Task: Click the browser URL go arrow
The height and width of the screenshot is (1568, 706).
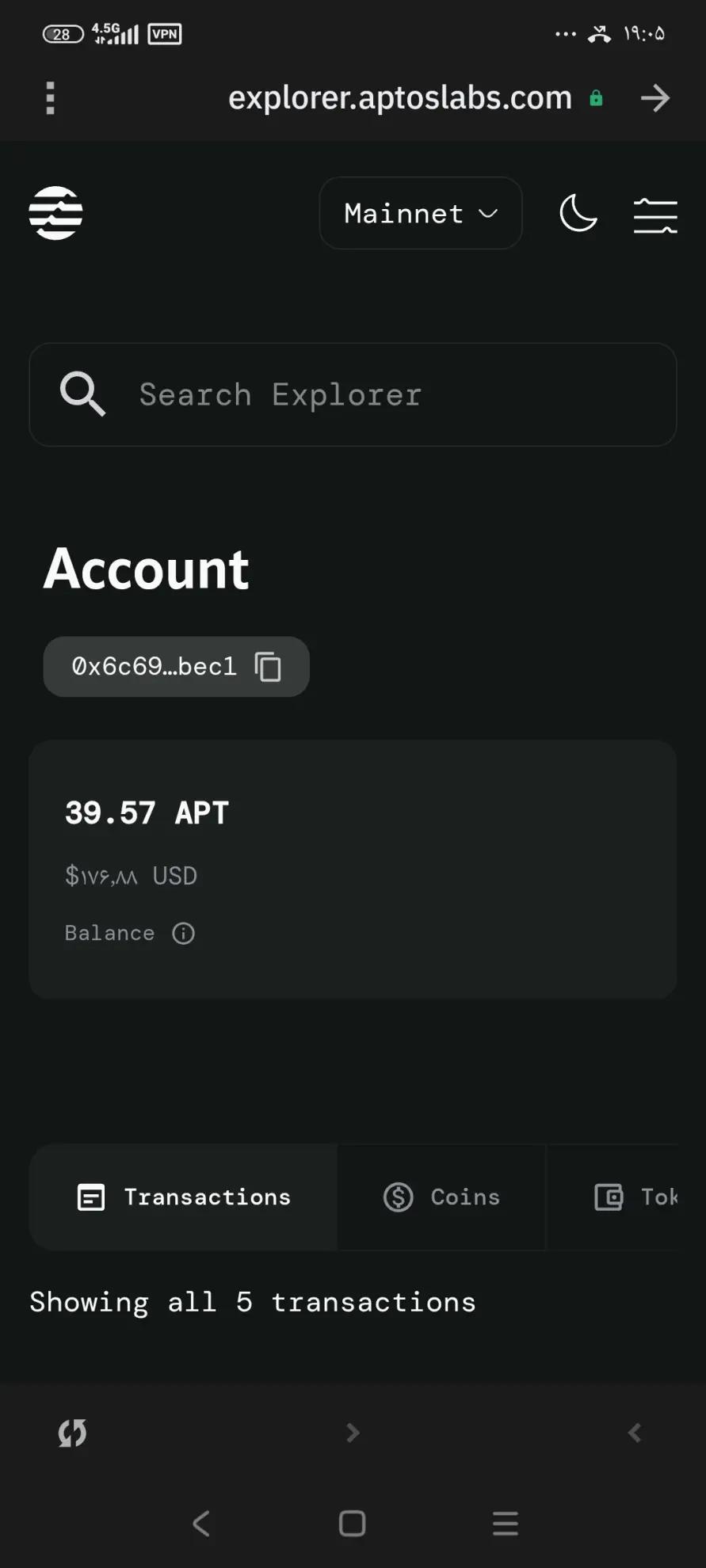Action: 654,98
